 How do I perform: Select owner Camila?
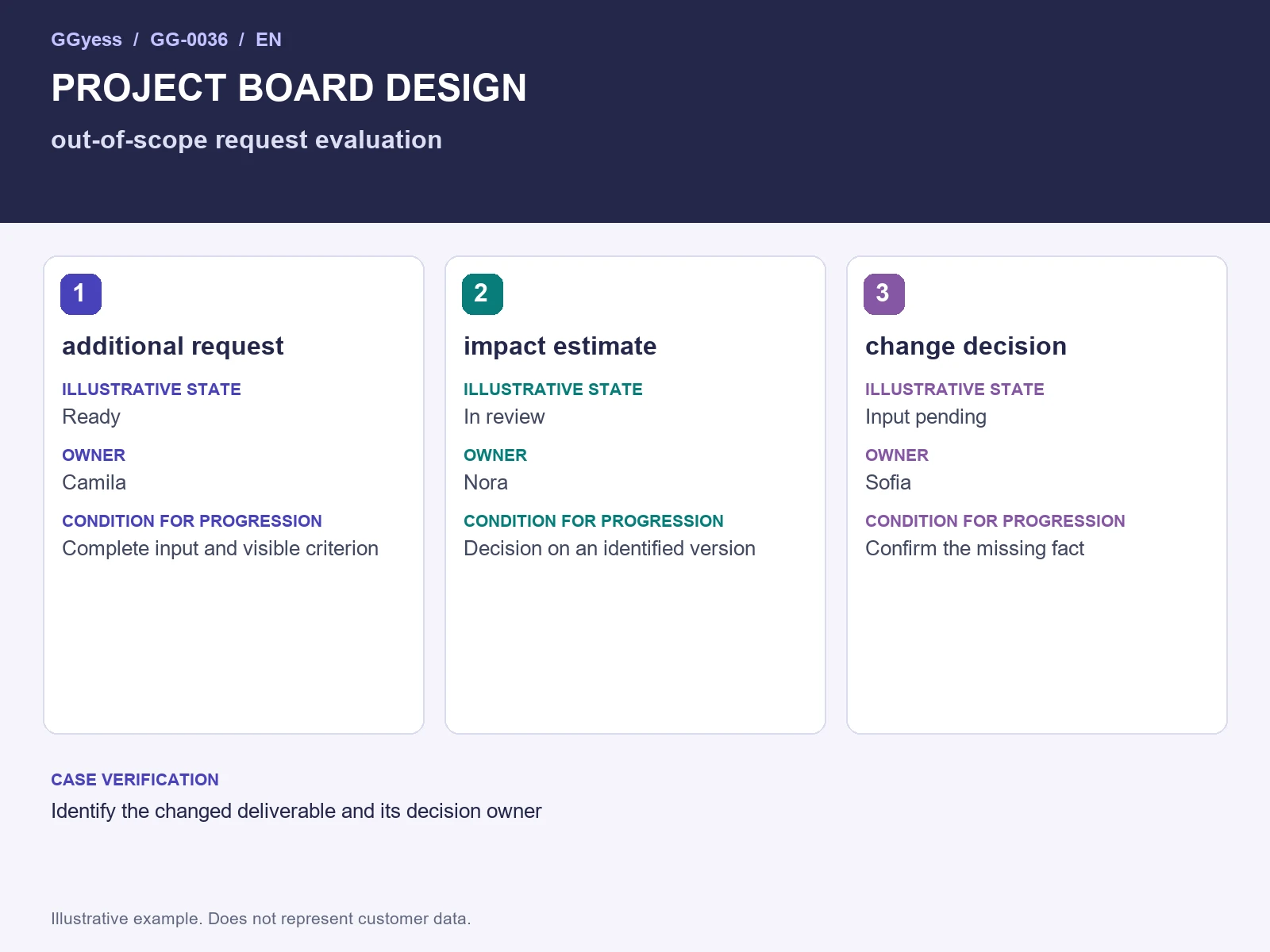tap(94, 482)
